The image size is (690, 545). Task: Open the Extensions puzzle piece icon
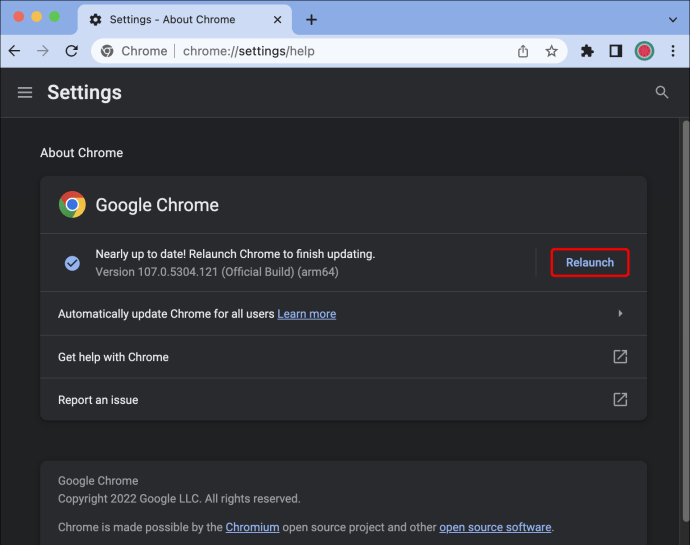point(587,52)
